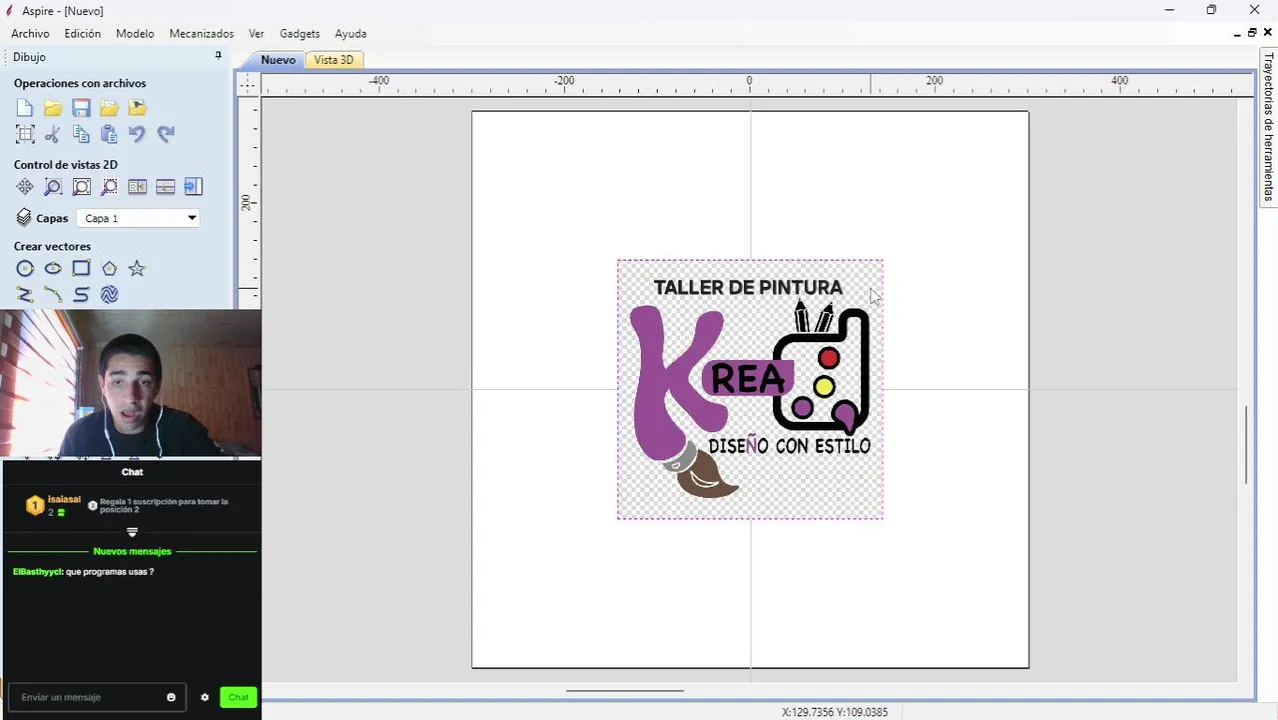1278x720 pixels.
Task: Undo the last action with the arrow icon
Action: click(137, 134)
